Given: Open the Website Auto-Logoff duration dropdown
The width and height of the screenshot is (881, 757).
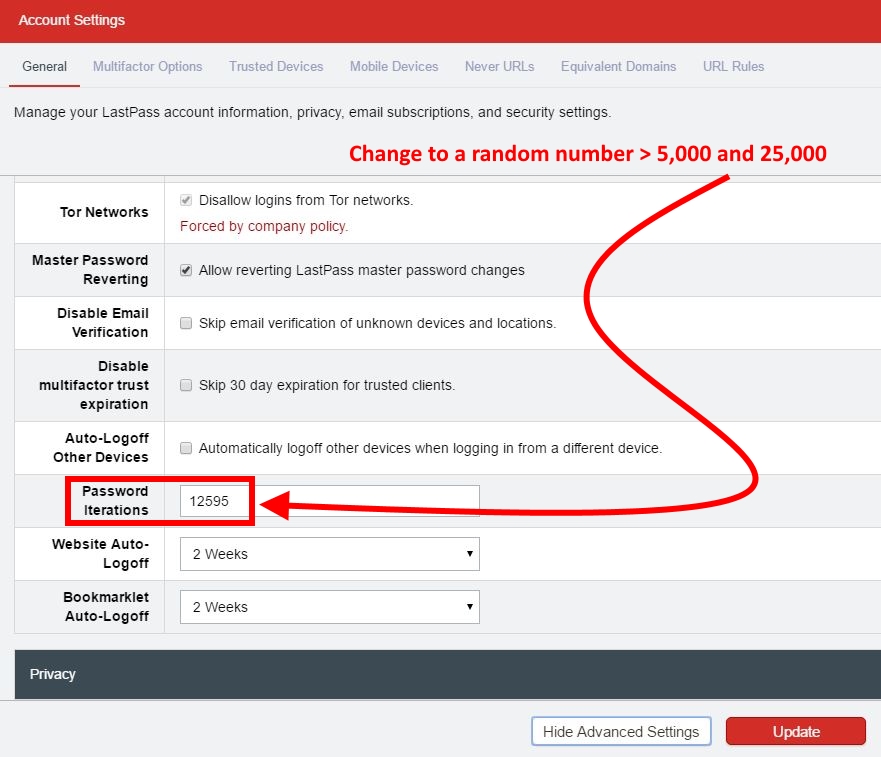Looking at the screenshot, I should point(329,553).
